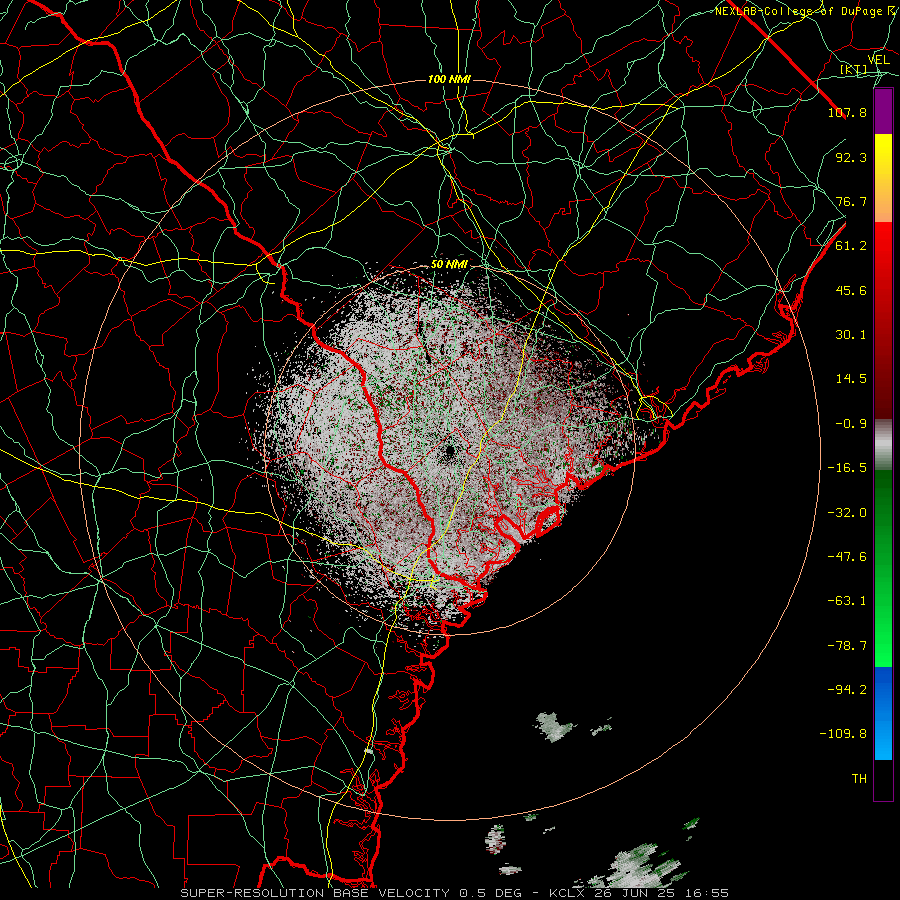900x900 pixels.
Task: Click the 50 NMI range ring label
Action: [x=449, y=265]
